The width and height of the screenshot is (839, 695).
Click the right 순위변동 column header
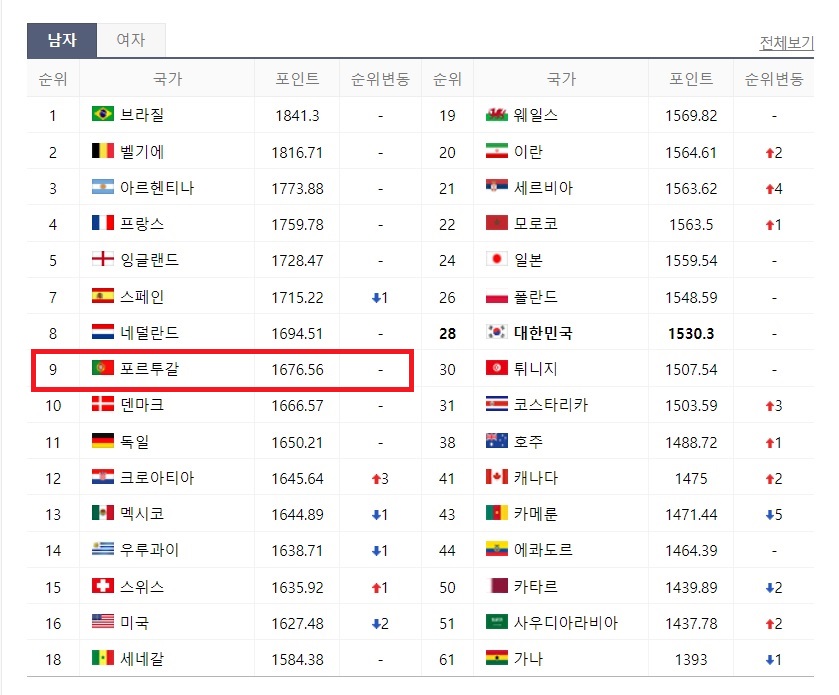pyautogui.click(x=774, y=79)
